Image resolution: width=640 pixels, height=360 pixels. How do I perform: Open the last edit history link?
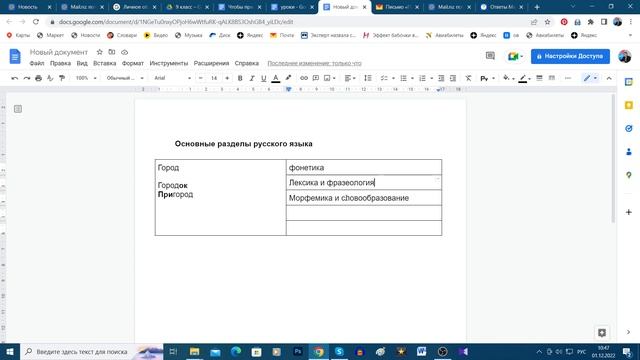(314, 63)
